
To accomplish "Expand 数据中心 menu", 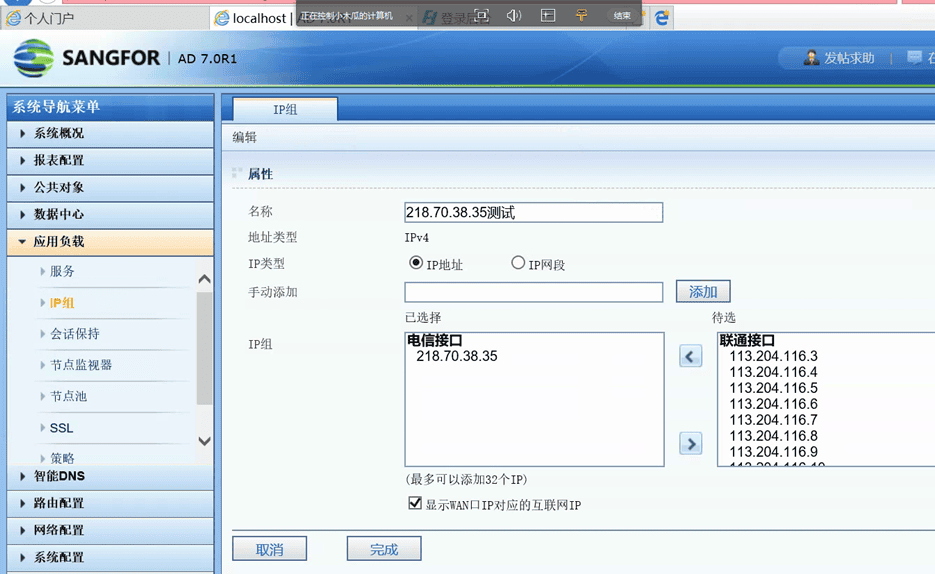I will [110, 214].
